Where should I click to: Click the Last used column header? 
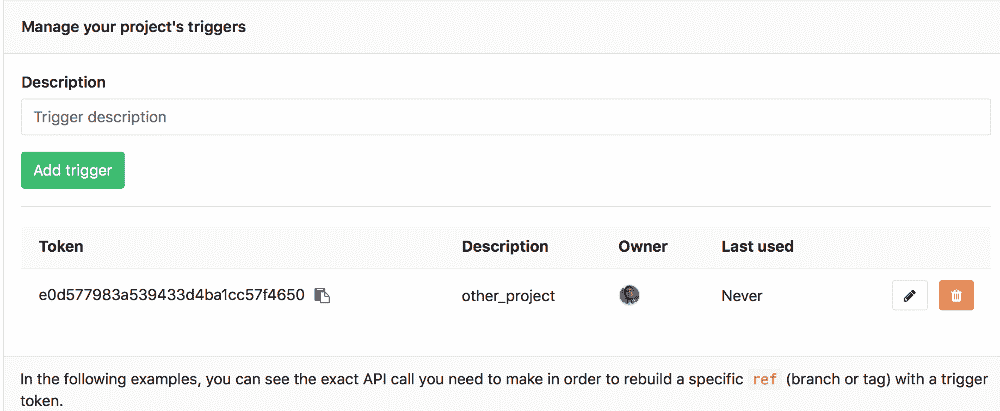[757, 246]
